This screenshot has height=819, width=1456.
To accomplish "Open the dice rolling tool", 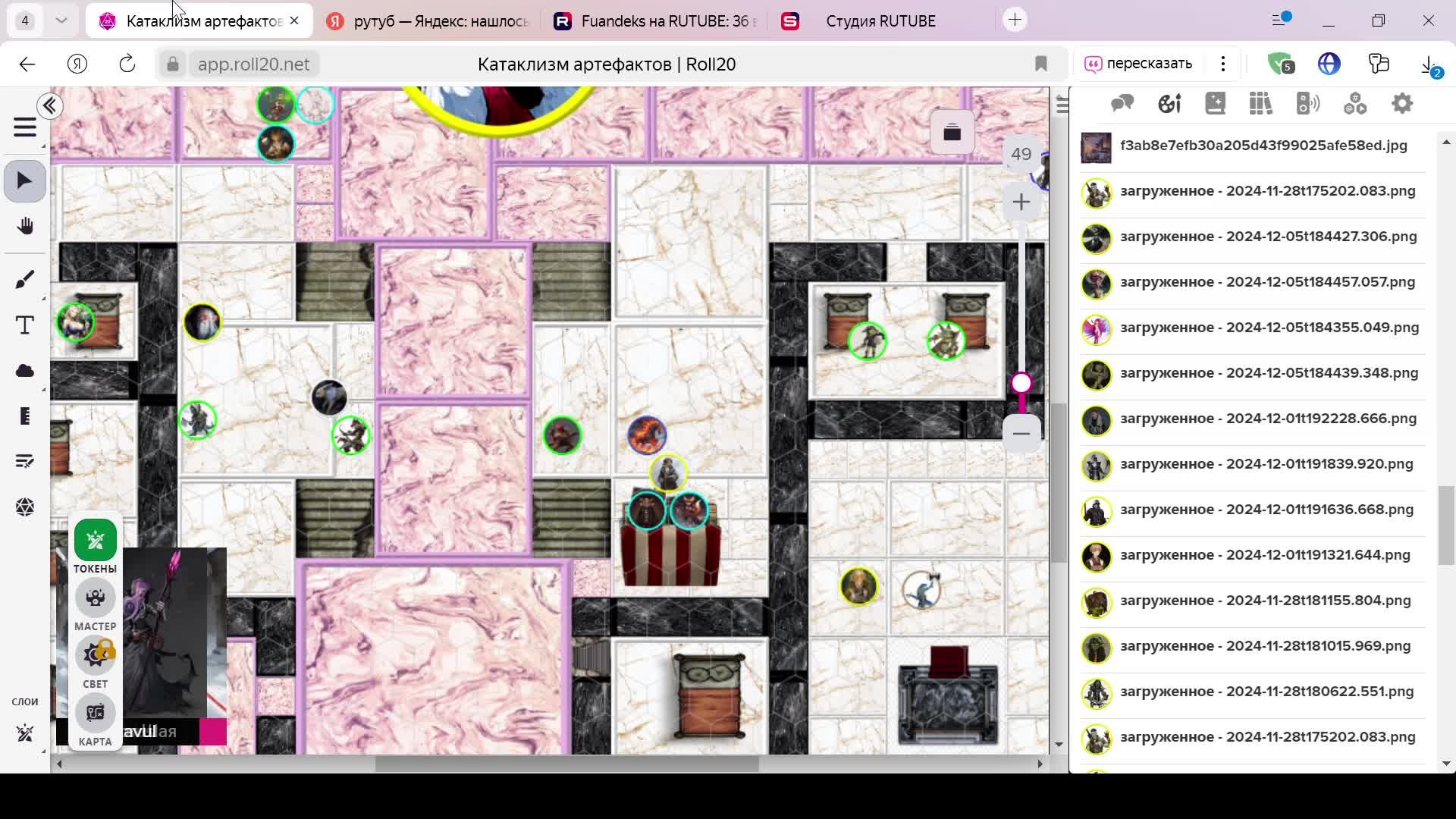I will click(24, 507).
